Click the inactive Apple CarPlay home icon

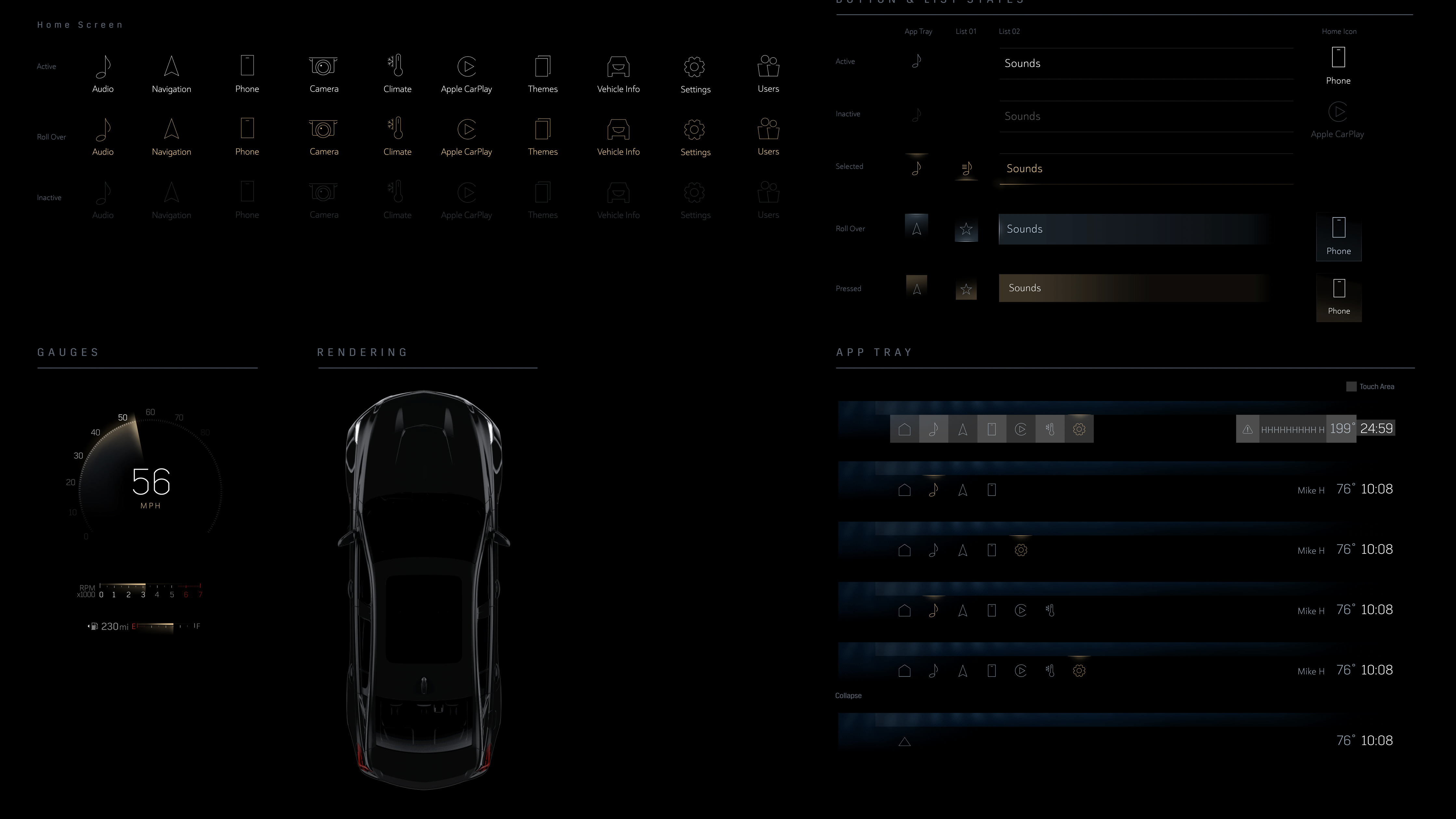pyautogui.click(x=1337, y=112)
